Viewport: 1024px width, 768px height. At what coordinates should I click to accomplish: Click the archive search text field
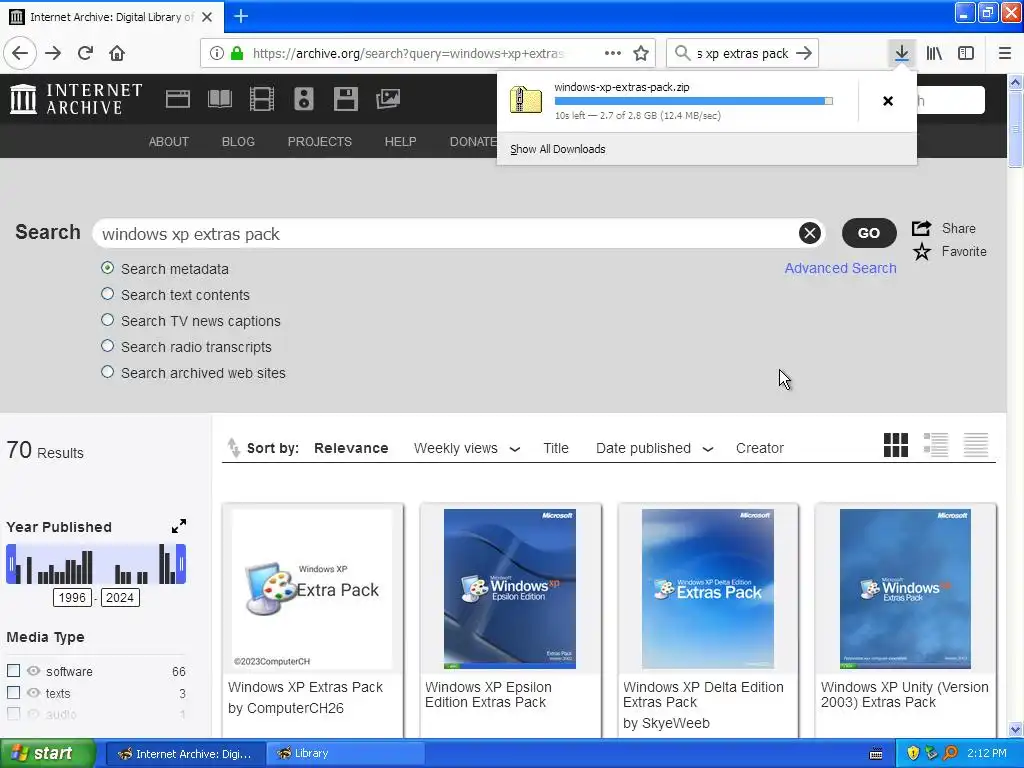447,234
